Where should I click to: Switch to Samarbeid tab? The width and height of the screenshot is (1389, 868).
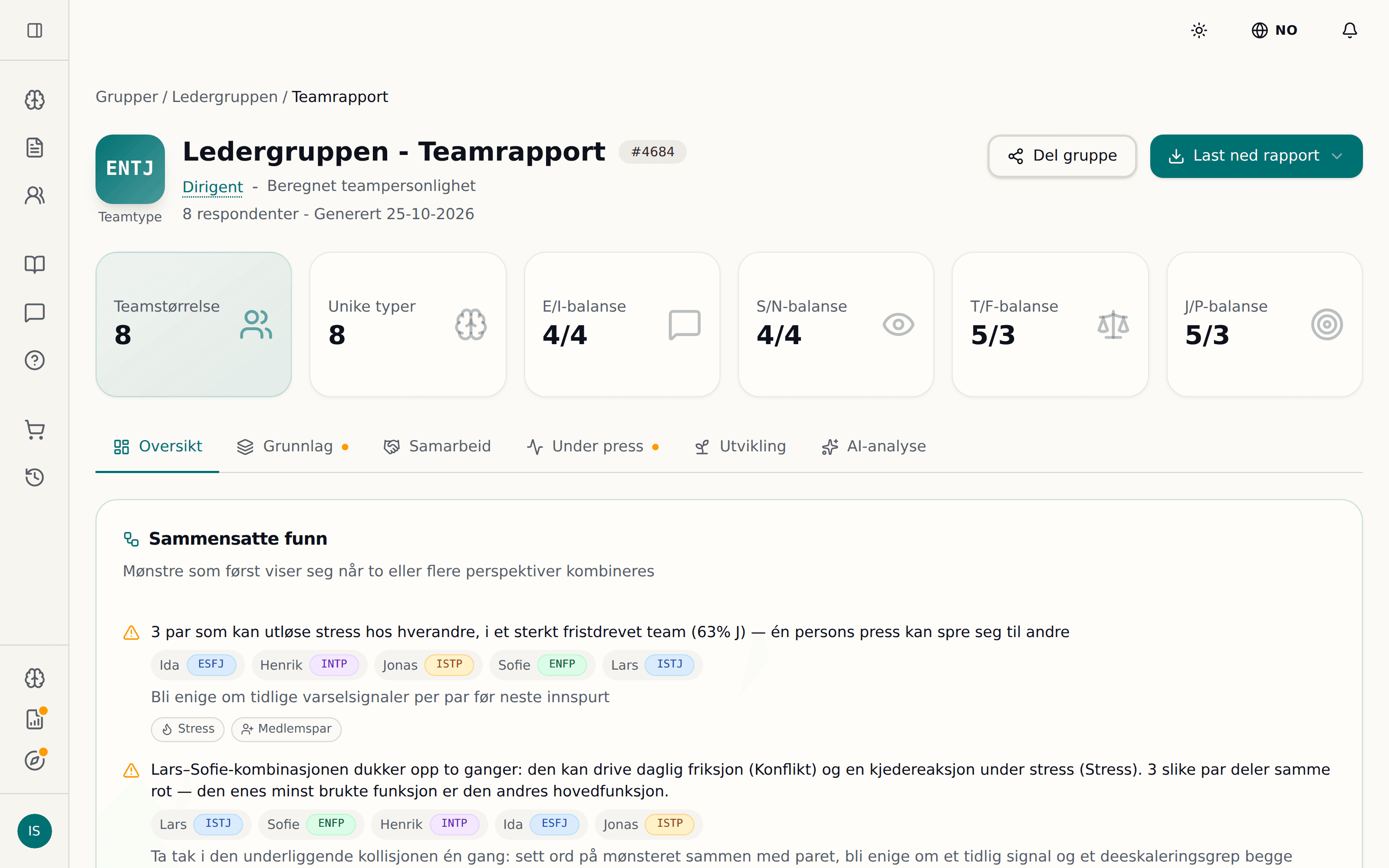pos(438,446)
